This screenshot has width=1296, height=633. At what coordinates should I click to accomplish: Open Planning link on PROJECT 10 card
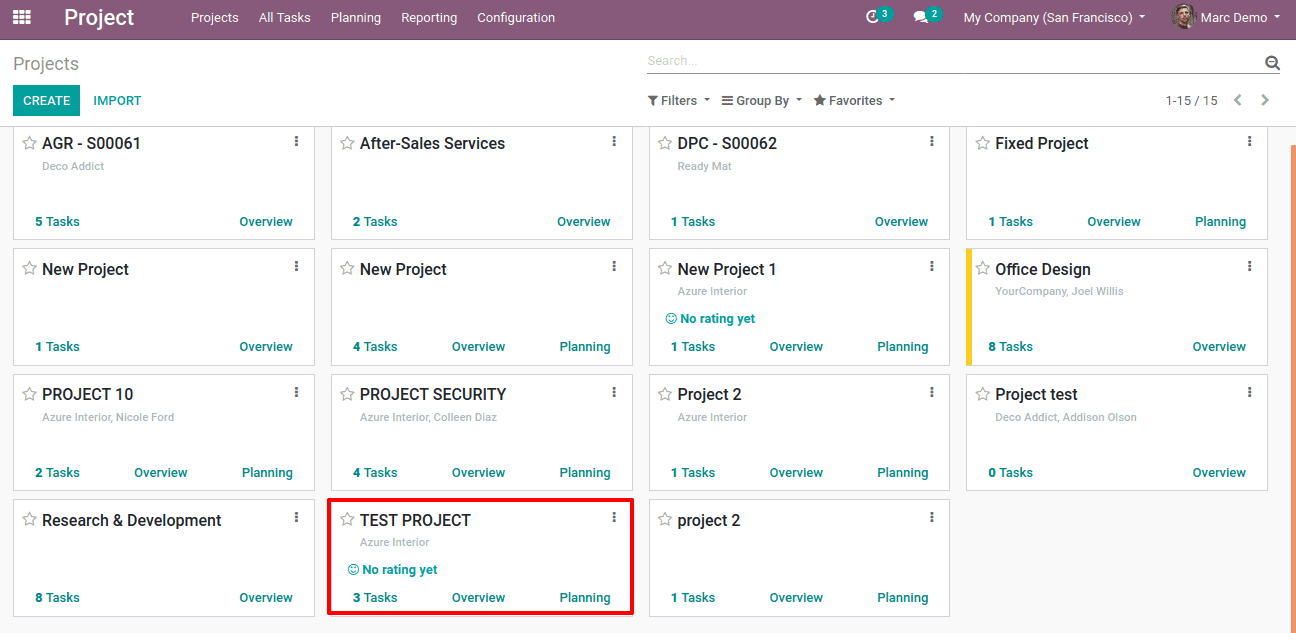pos(267,473)
